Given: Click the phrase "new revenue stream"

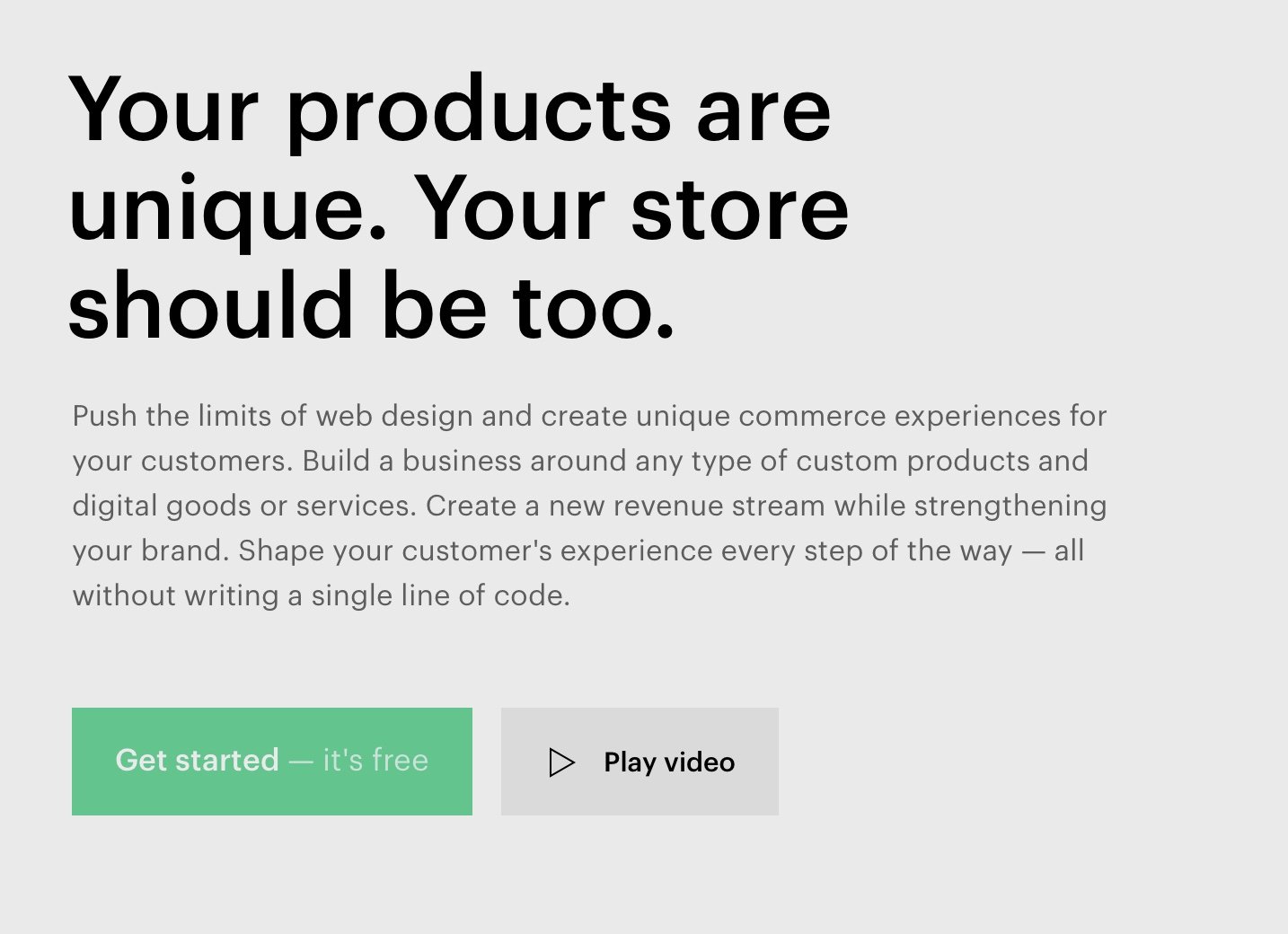Looking at the screenshot, I should [687, 506].
